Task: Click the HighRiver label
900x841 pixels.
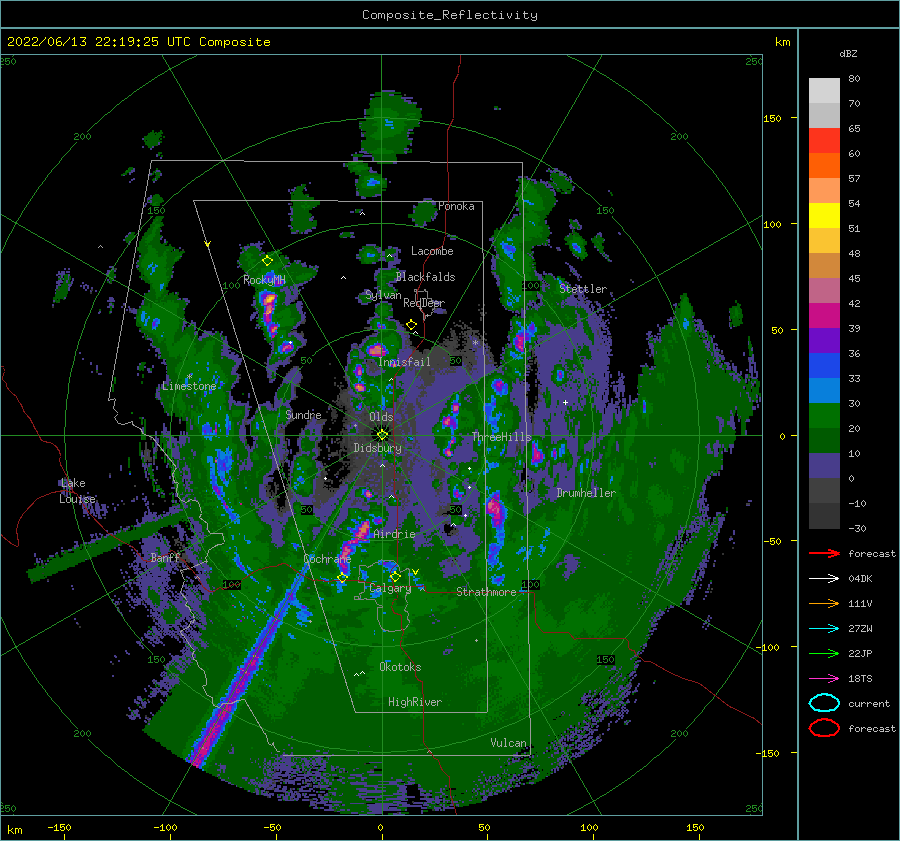Action: click(415, 702)
